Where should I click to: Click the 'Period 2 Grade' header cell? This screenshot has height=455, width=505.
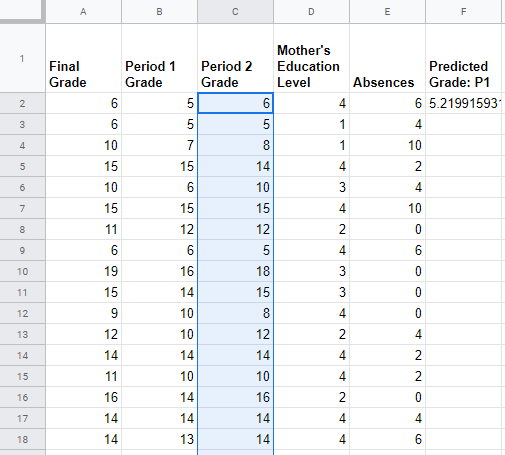click(235, 58)
